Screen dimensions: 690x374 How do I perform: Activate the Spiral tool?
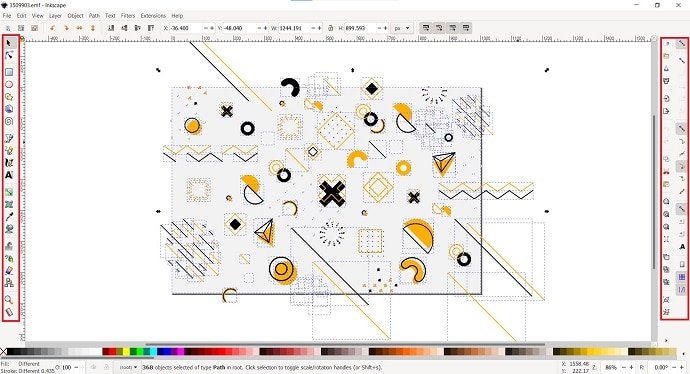point(9,121)
